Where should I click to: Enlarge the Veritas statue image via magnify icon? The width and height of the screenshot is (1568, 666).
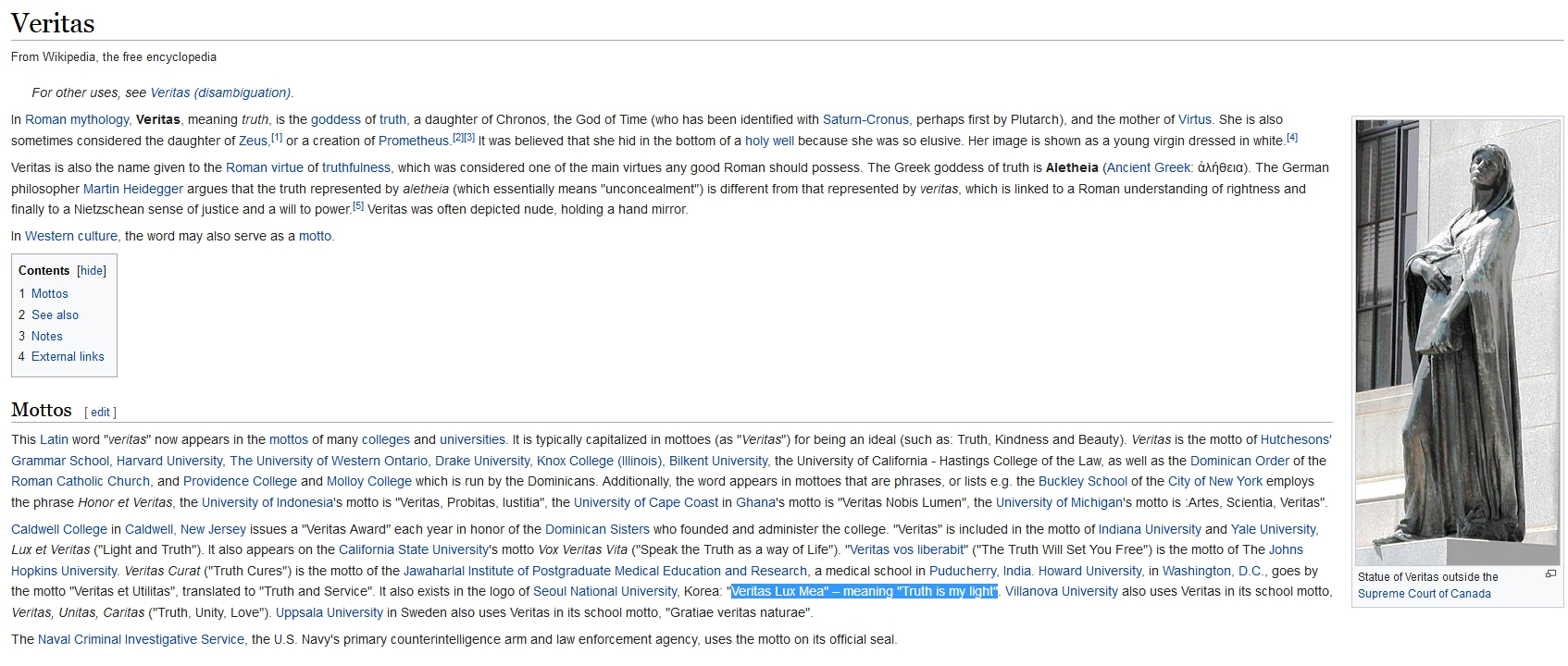[x=1550, y=574]
